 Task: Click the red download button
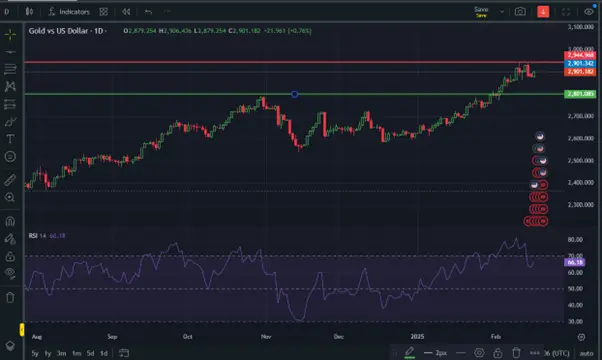543,12
